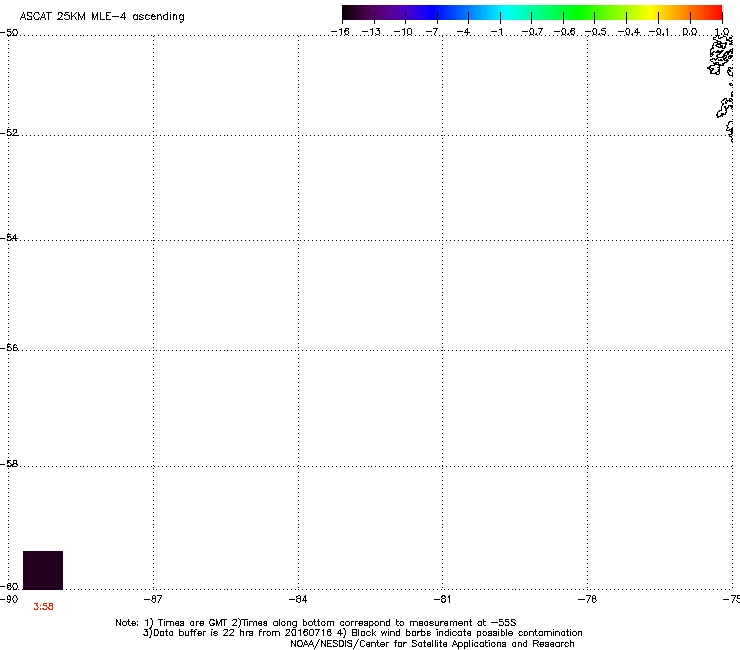Click the -78 longitude label
Viewport: 740px width, 650px height.
tap(587, 599)
